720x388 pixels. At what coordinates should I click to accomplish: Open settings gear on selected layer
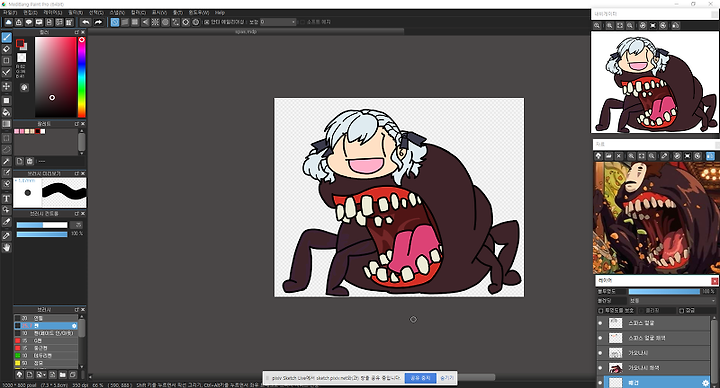pyautogui.click(x=705, y=382)
